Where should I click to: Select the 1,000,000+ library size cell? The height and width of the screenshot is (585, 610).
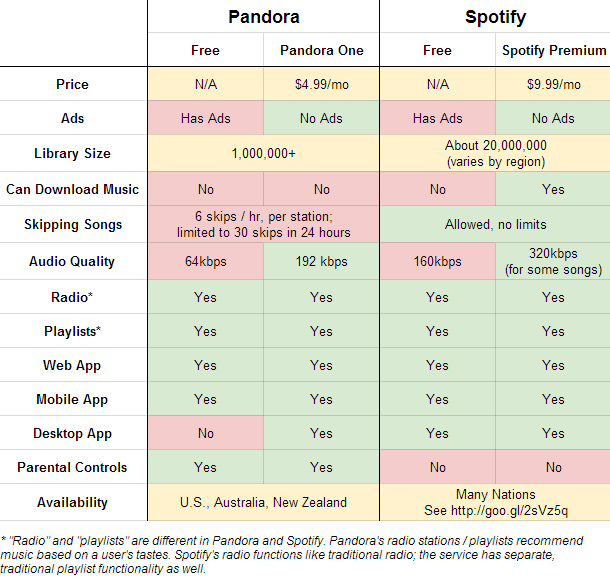(263, 153)
